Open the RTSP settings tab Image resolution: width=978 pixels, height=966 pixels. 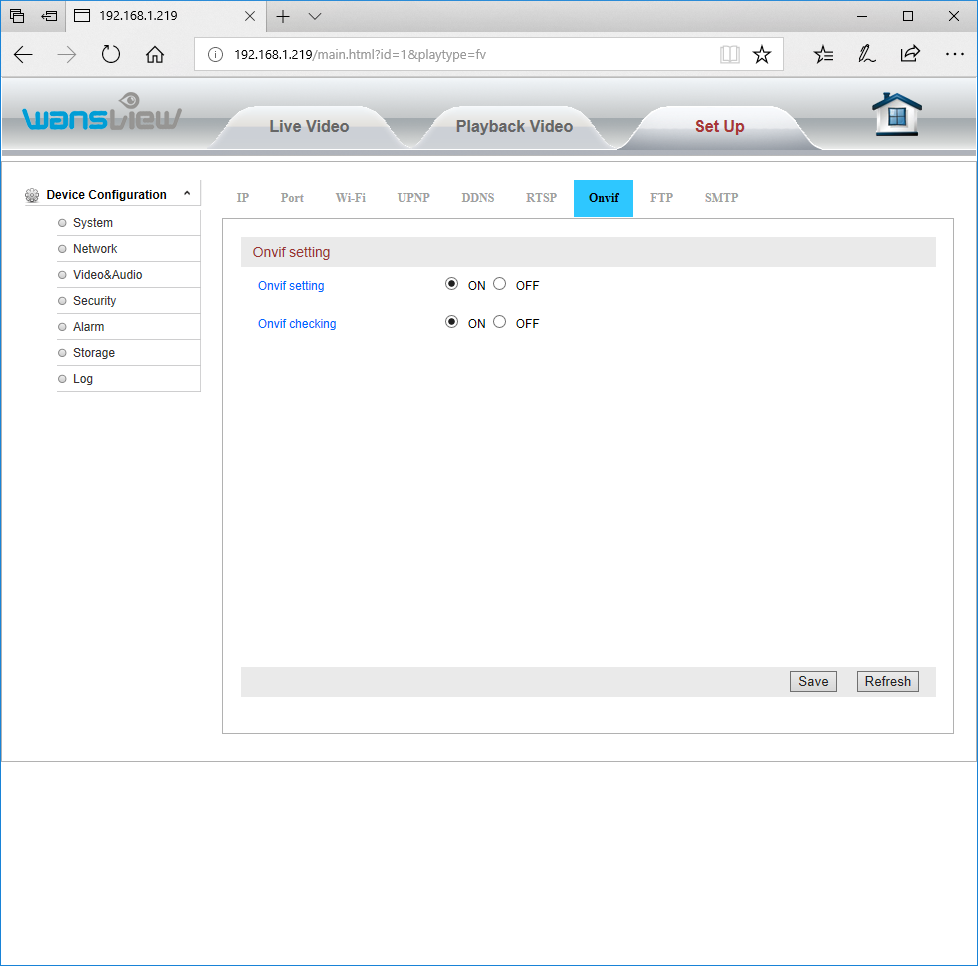click(x=541, y=198)
